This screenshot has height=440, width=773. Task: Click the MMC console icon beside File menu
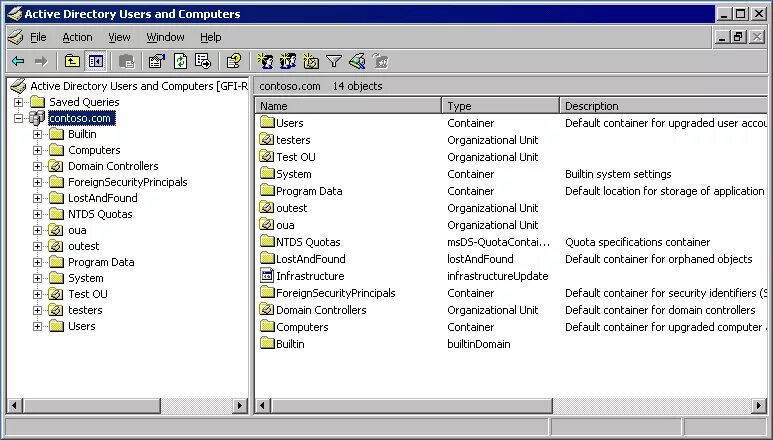coord(16,37)
